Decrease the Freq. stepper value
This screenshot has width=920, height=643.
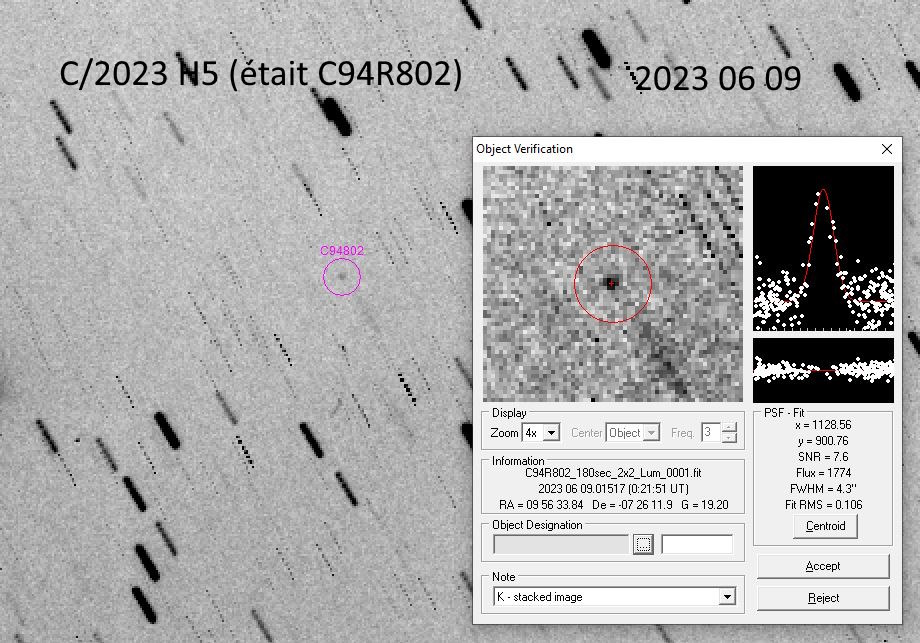729,438
